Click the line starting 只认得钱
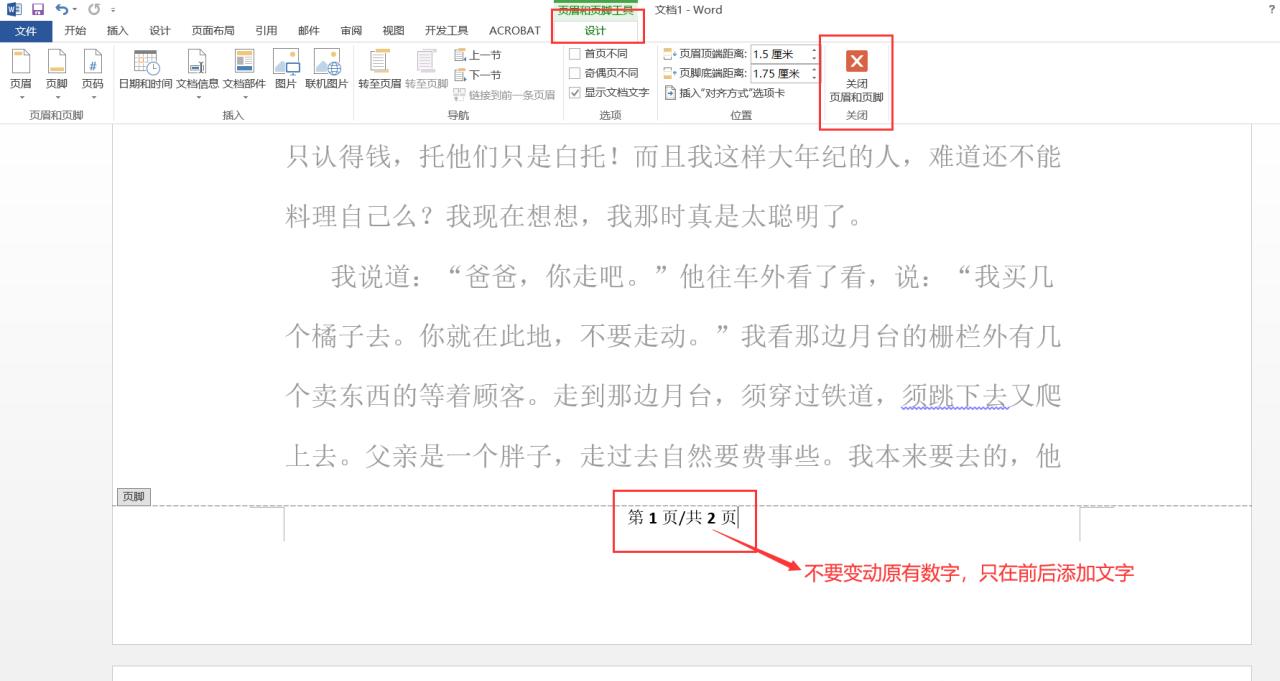The width and height of the screenshot is (1280, 681). click(x=673, y=157)
